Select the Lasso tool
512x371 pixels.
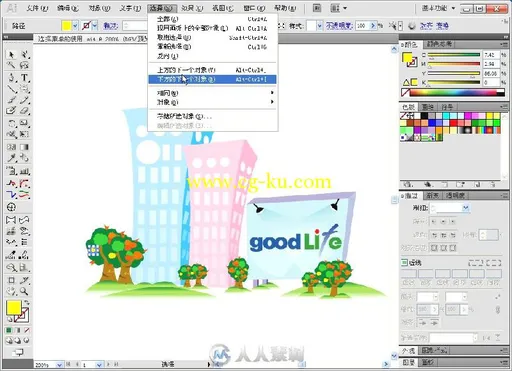(24, 65)
